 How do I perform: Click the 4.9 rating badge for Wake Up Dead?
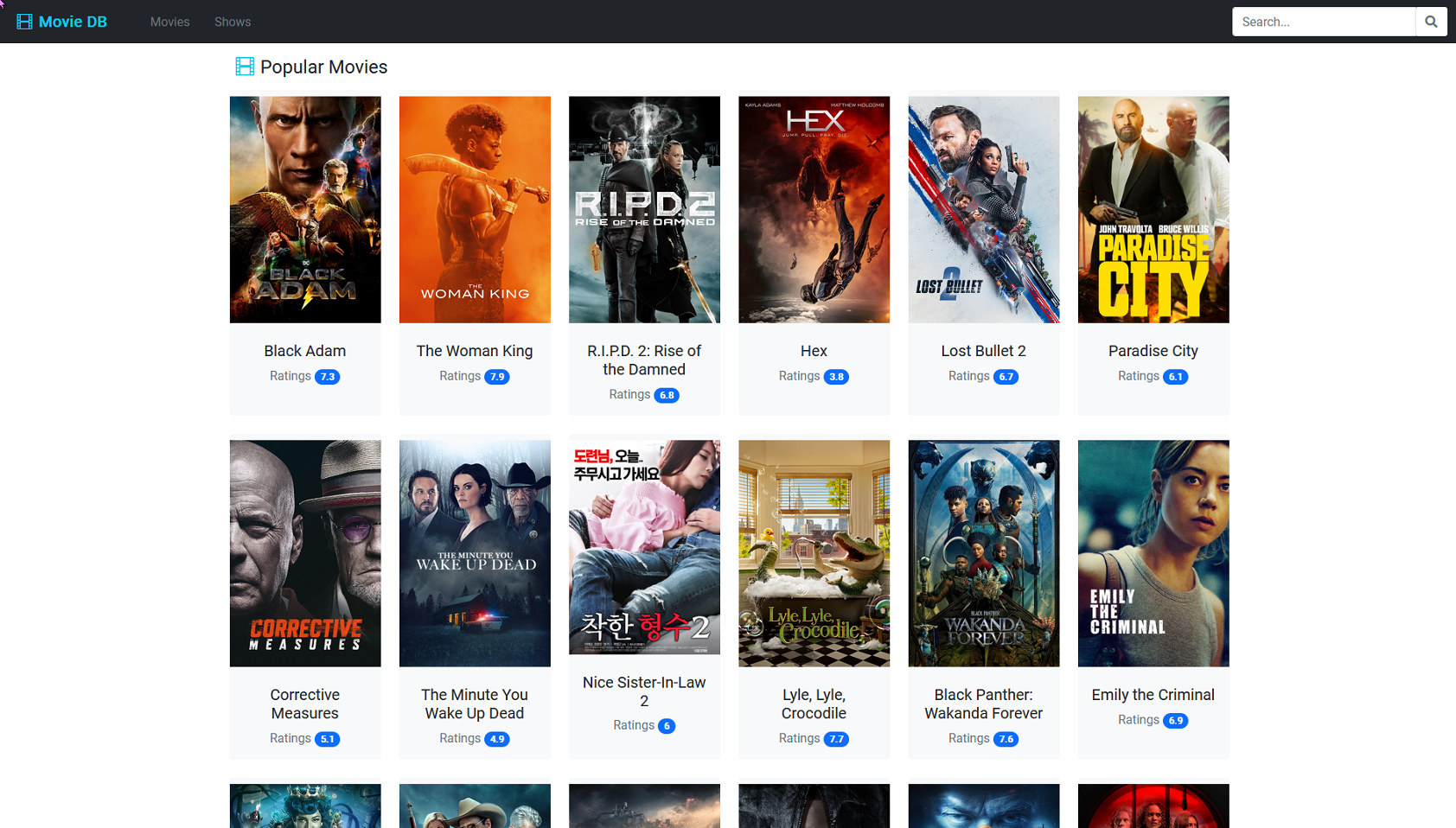497,739
